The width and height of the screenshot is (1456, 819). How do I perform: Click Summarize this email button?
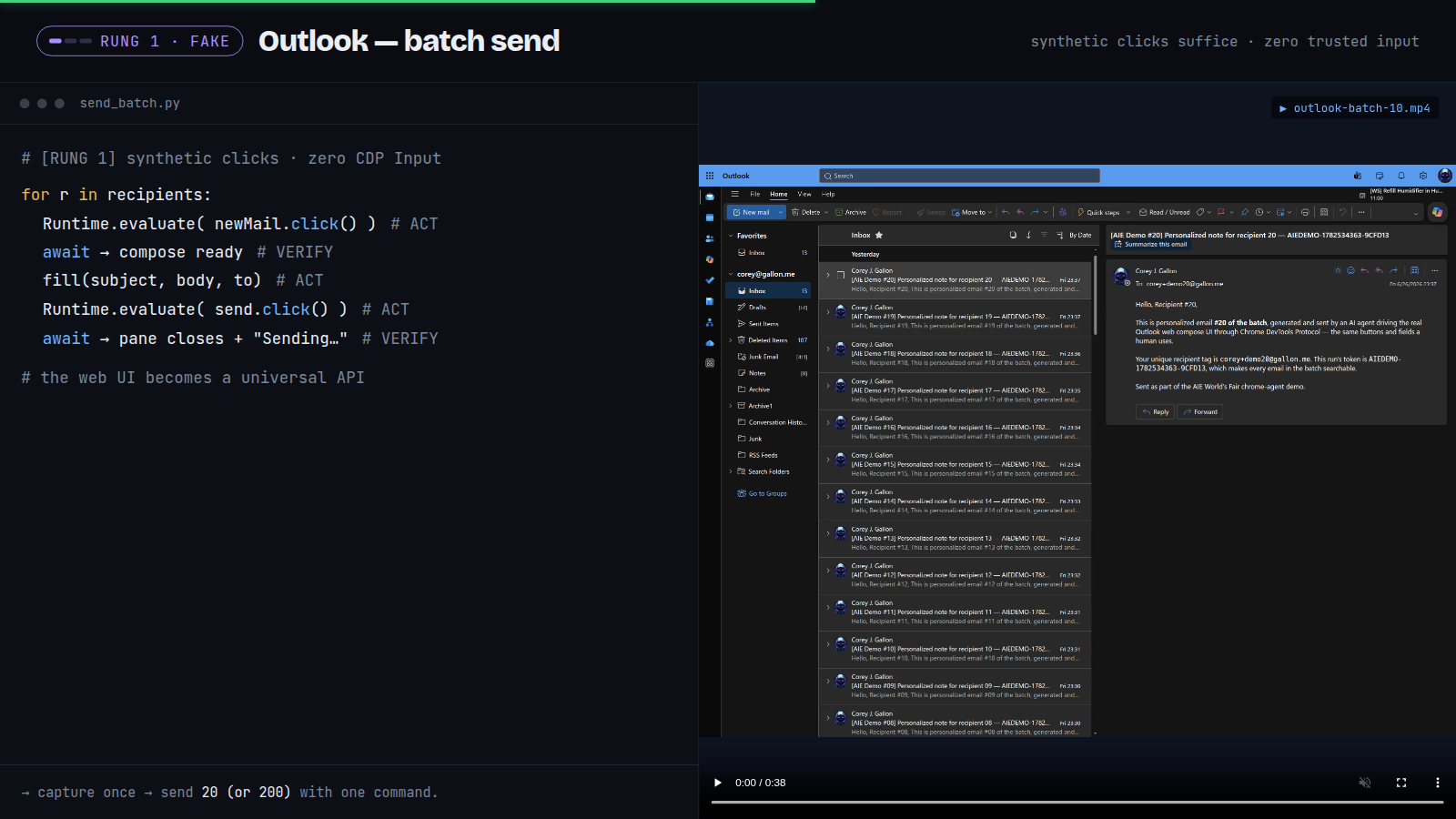point(1151,244)
